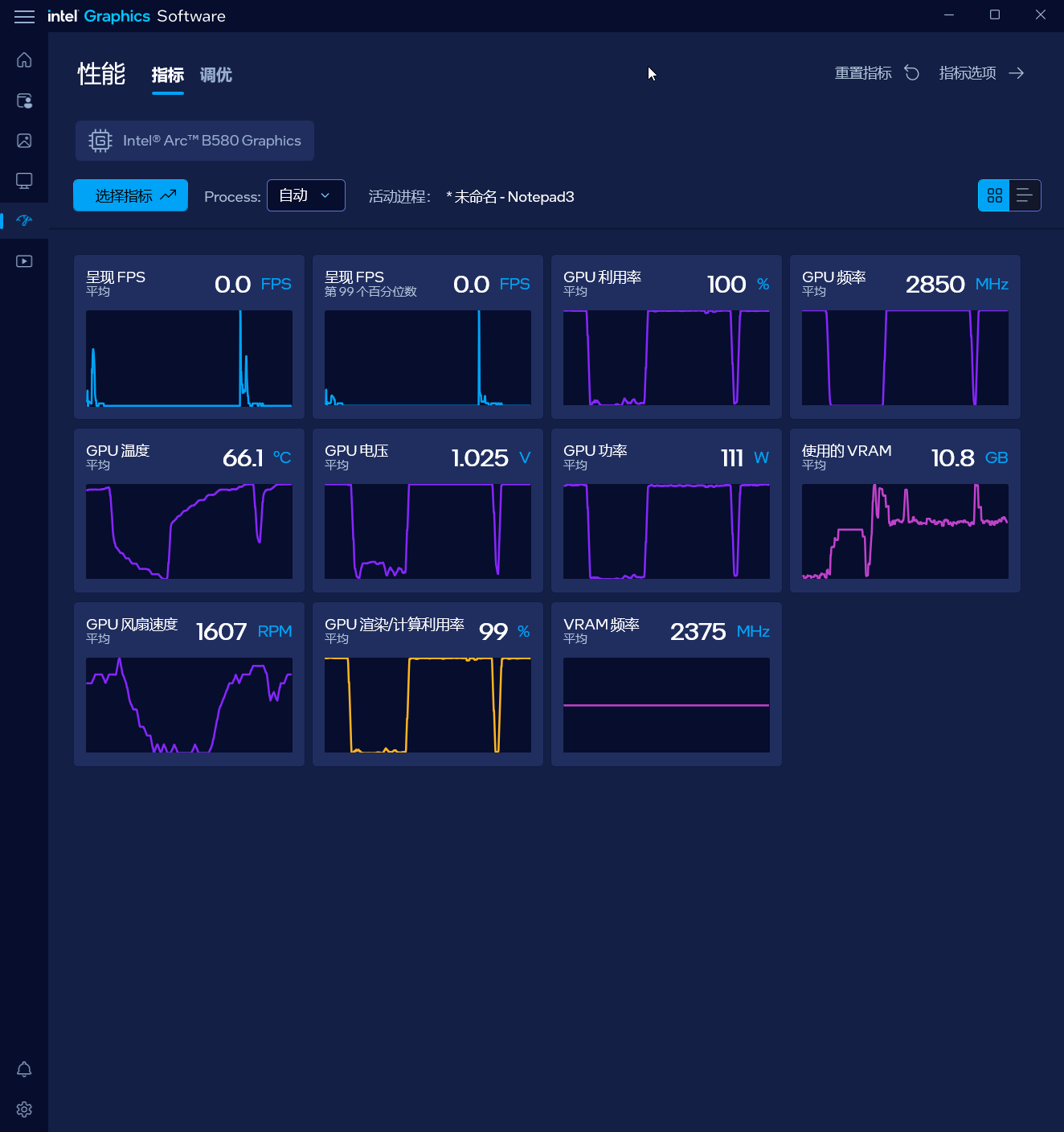Click the 选择指标 button

click(130, 195)
